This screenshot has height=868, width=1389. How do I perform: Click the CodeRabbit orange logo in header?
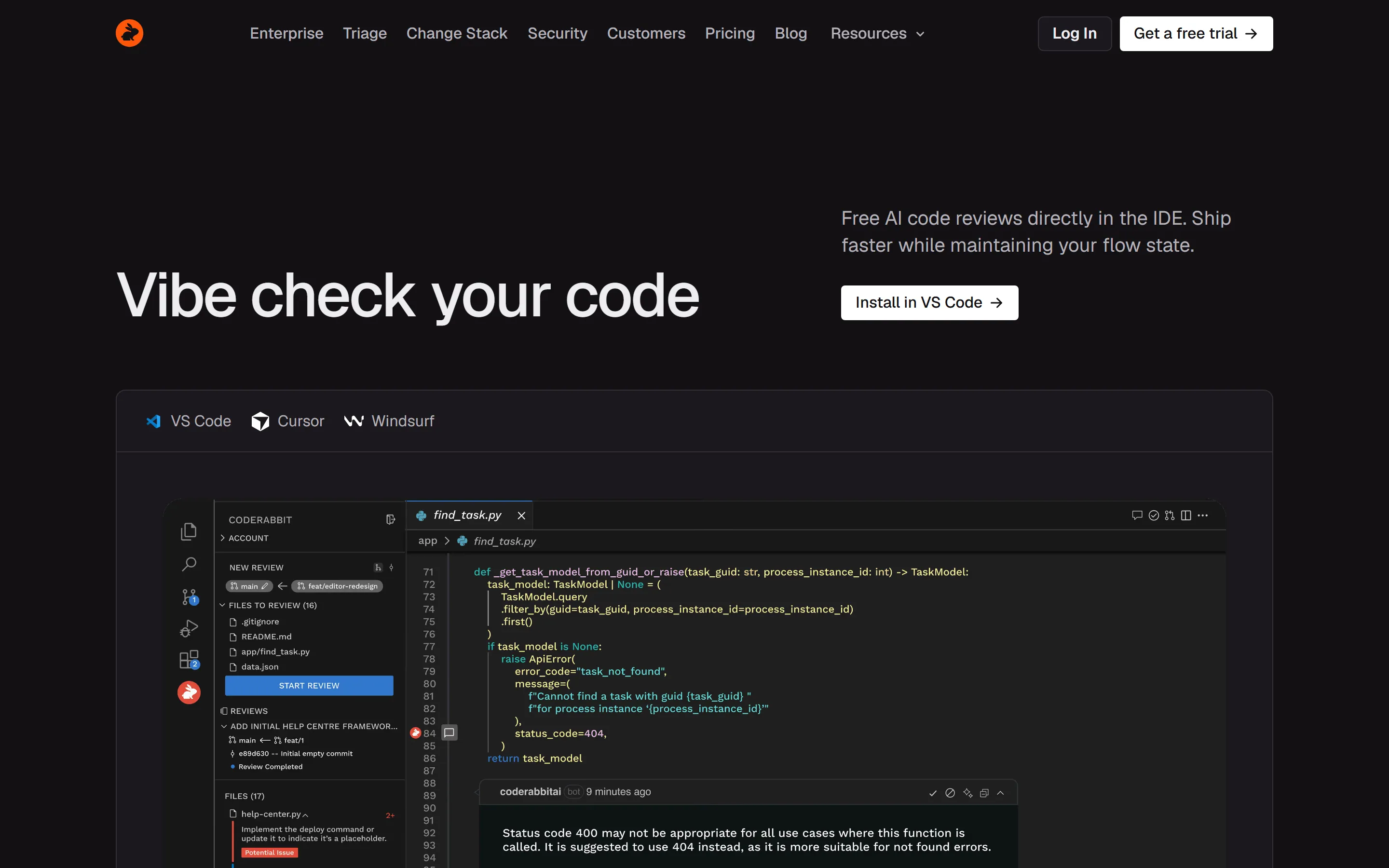pyautogui.click(x=129, y=33)
